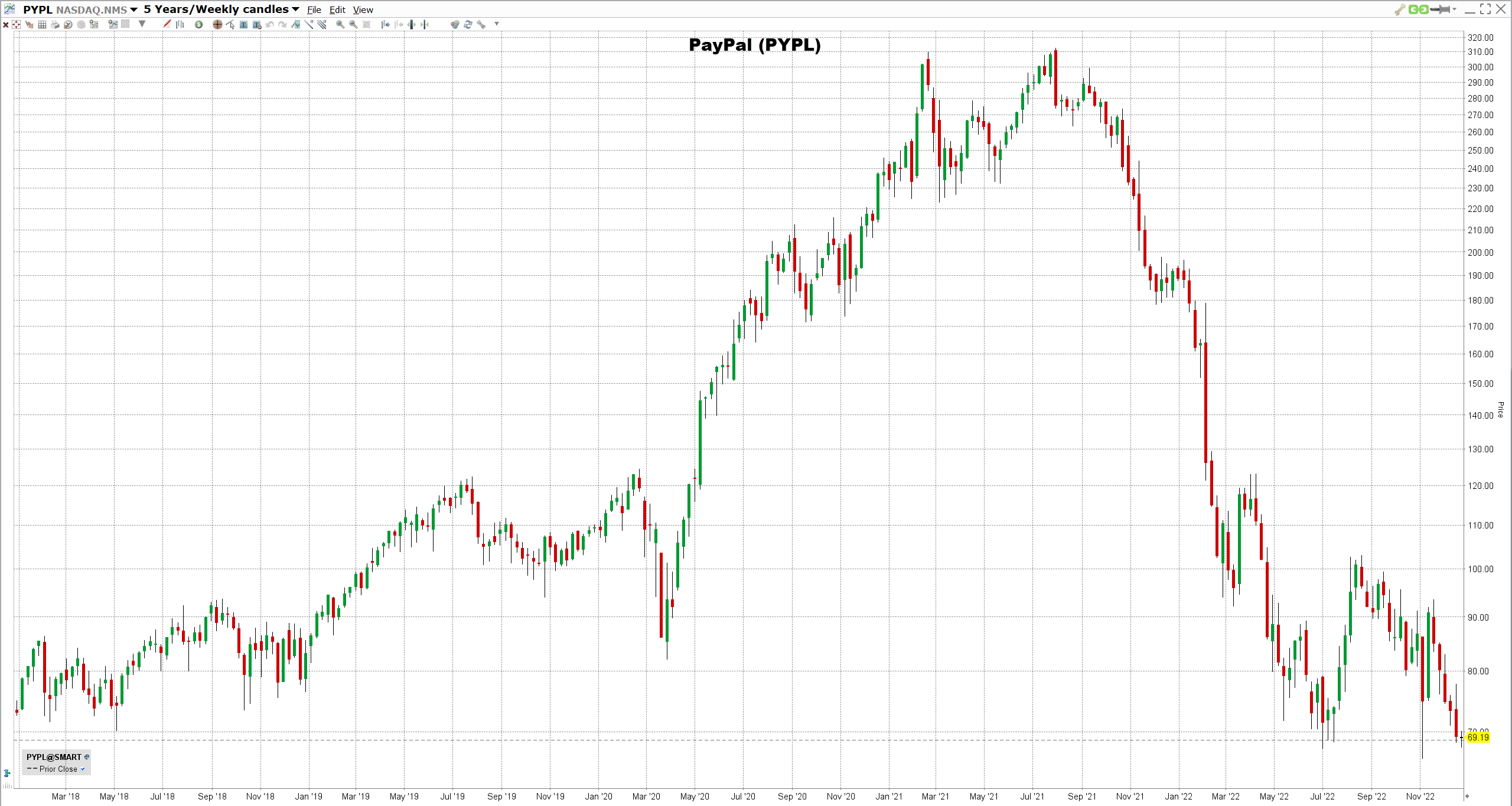Screen dimensions: 1512x806
Task: Open the View menu
Action: (363, 9)
